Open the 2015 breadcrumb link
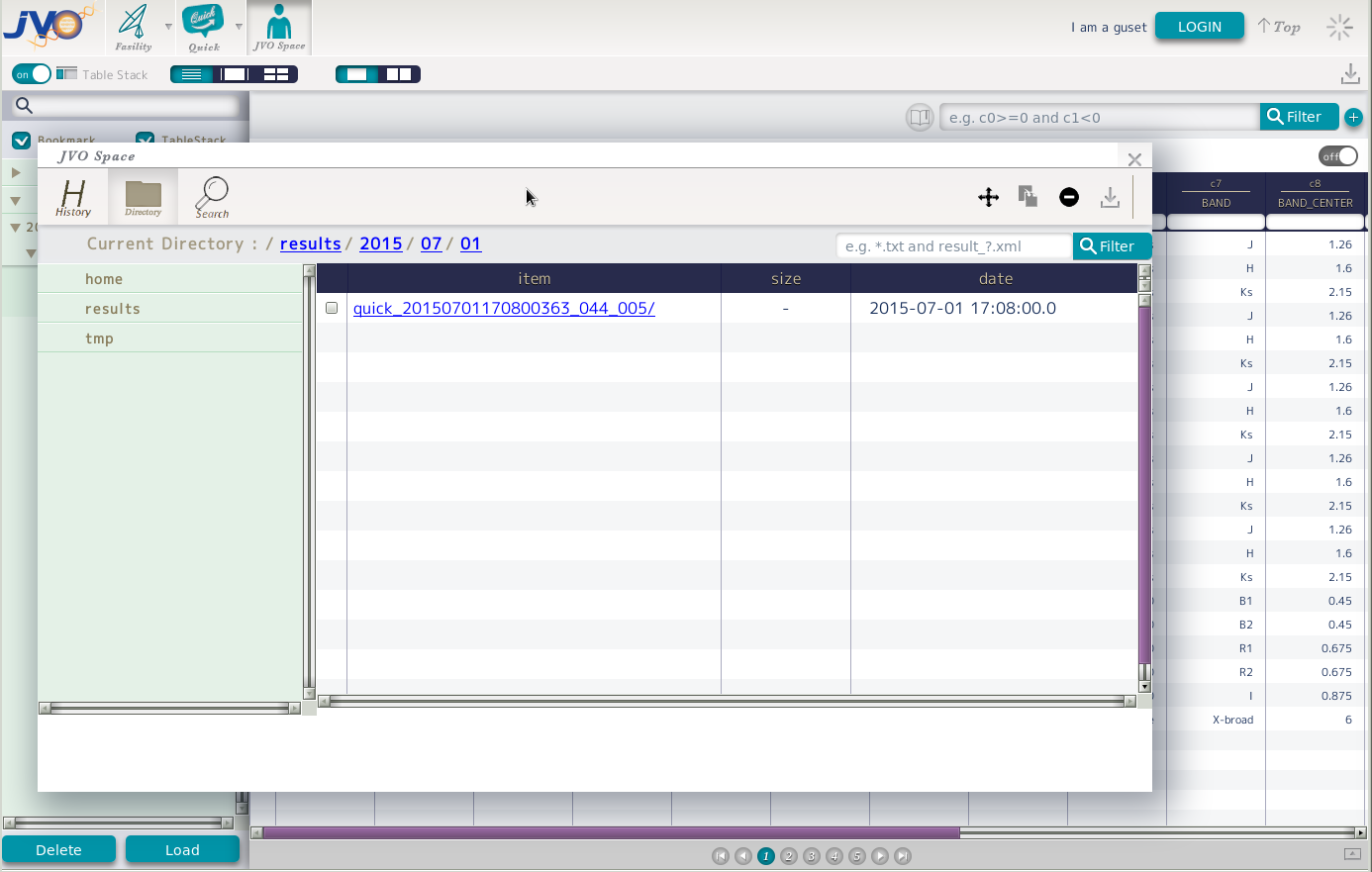Viewport: 1372px width, 872px height. [380, 243]
